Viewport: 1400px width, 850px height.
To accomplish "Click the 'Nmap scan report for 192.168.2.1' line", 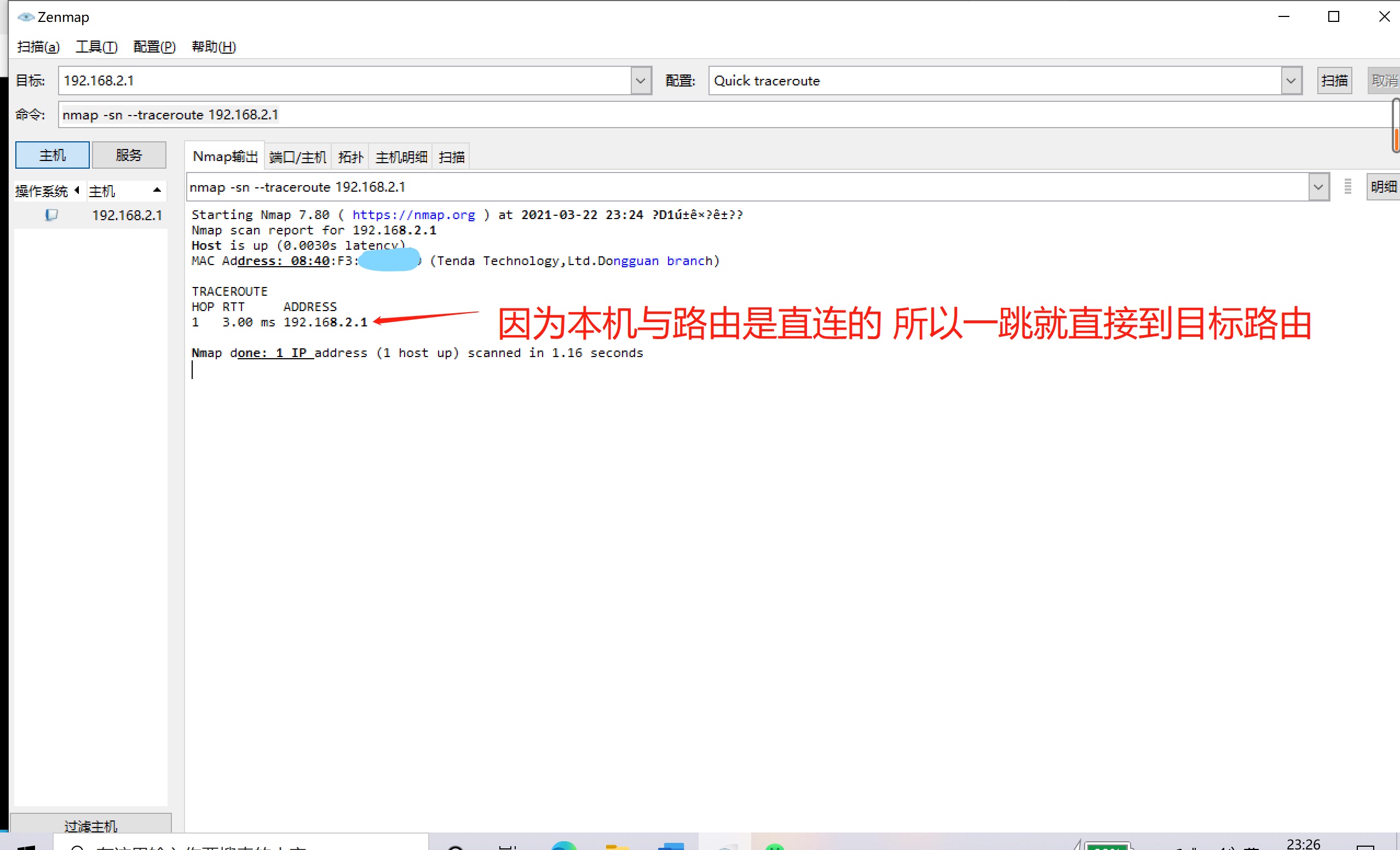I will pyautogui.click(x=314, y=230).
